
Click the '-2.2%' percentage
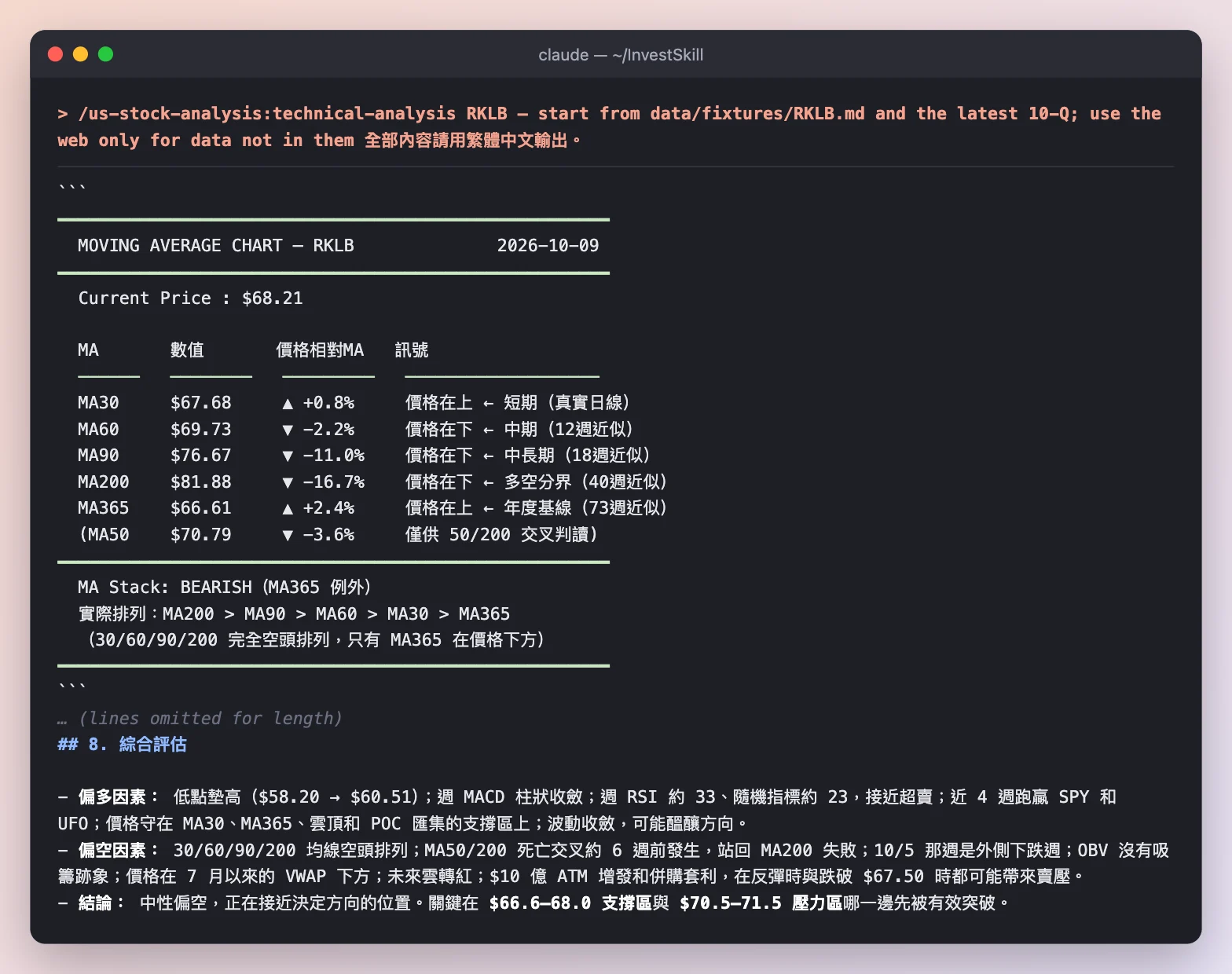[328, 430]
